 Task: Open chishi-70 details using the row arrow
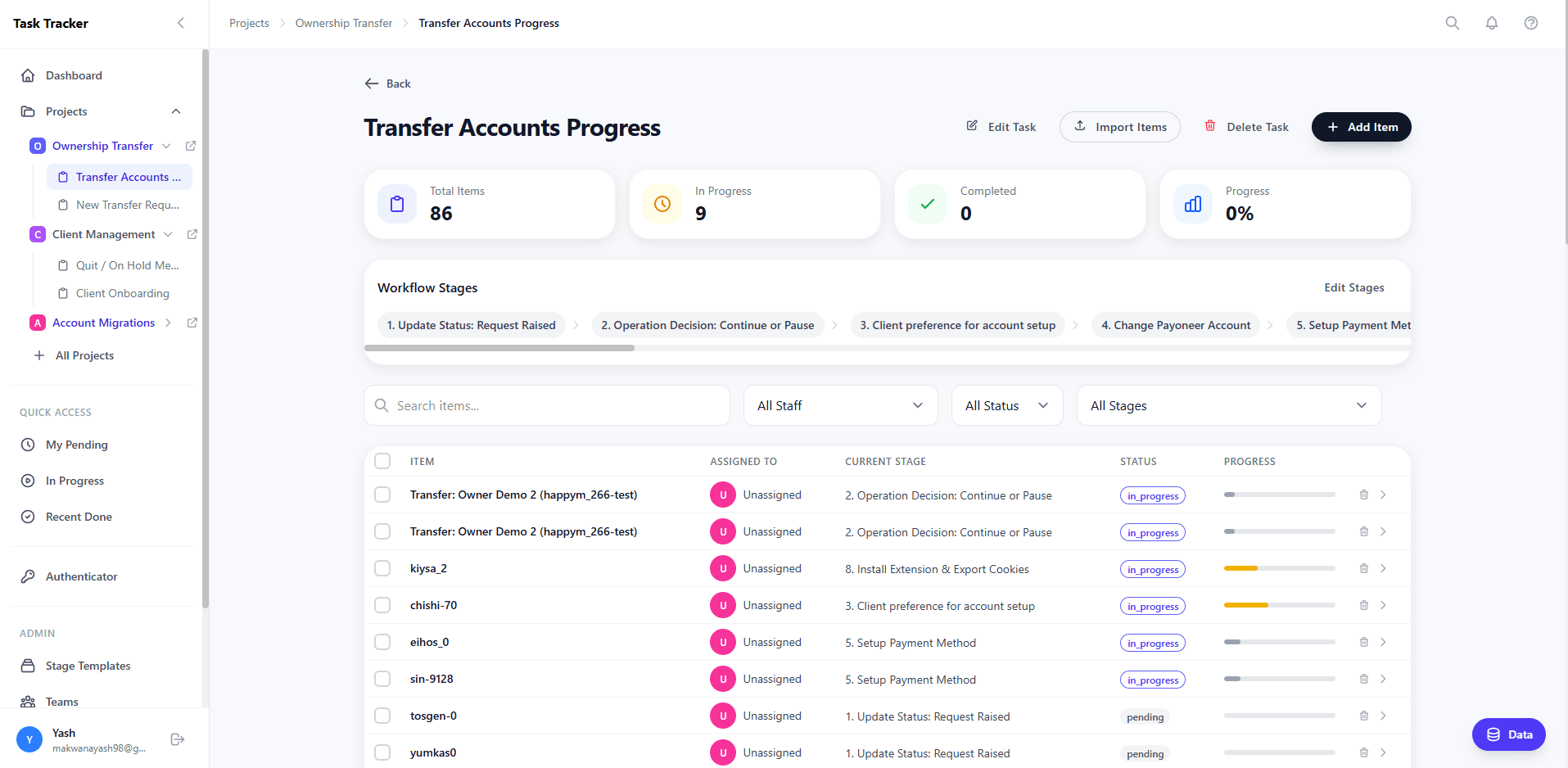(x=1383, y=605)
